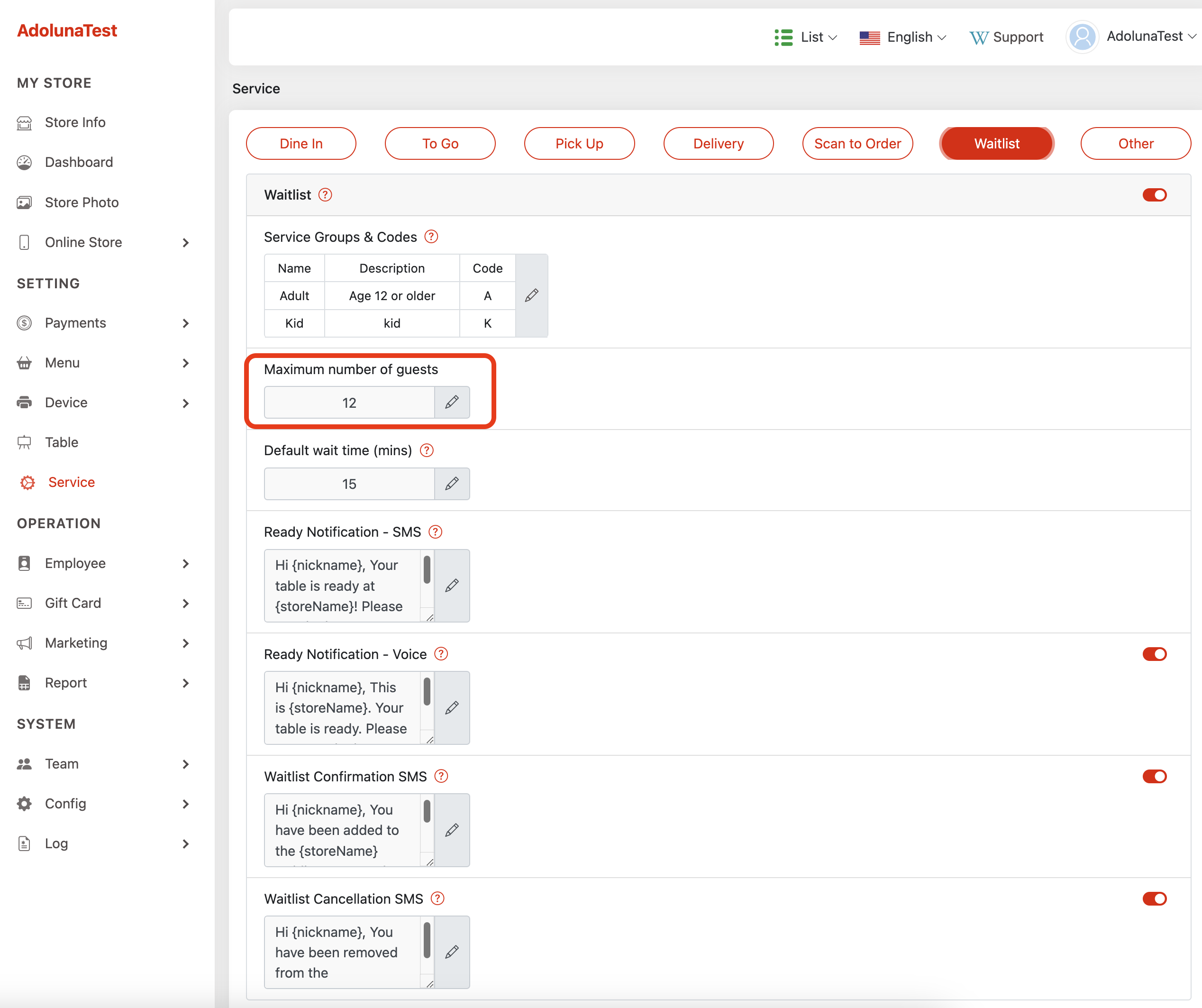
Task: Click help icon next to Waitlist heading
Action: (x=325, y=195)
